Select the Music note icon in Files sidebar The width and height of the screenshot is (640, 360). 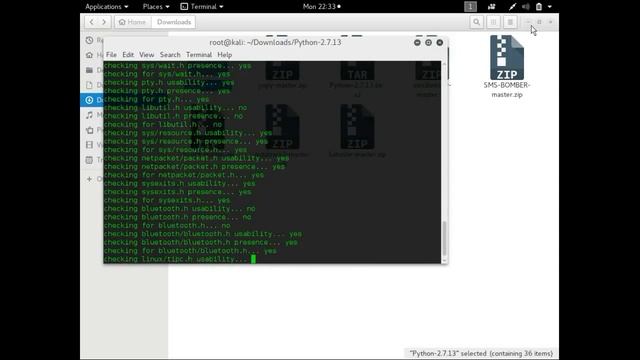pos(89,115)
